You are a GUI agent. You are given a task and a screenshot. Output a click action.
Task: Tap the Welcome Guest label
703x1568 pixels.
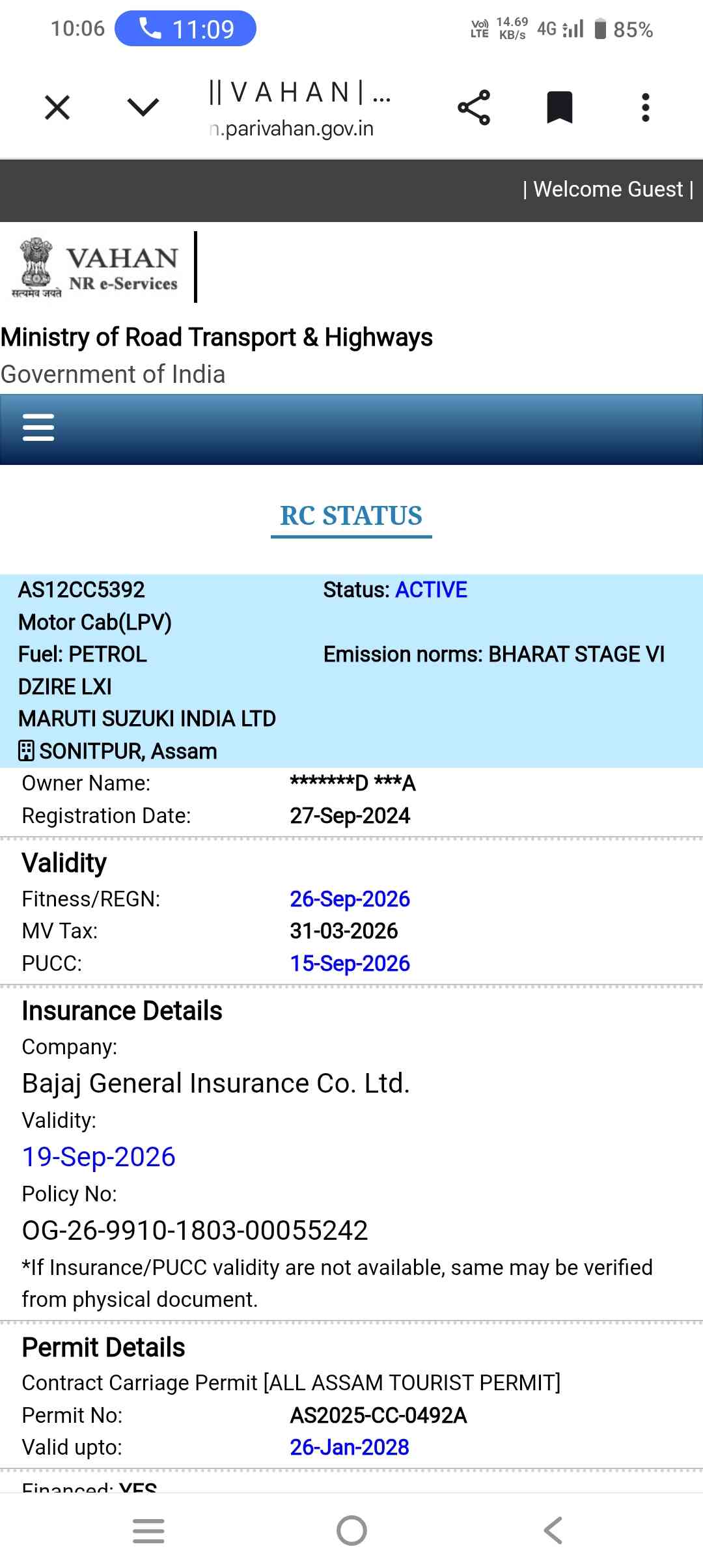(609, 189)
